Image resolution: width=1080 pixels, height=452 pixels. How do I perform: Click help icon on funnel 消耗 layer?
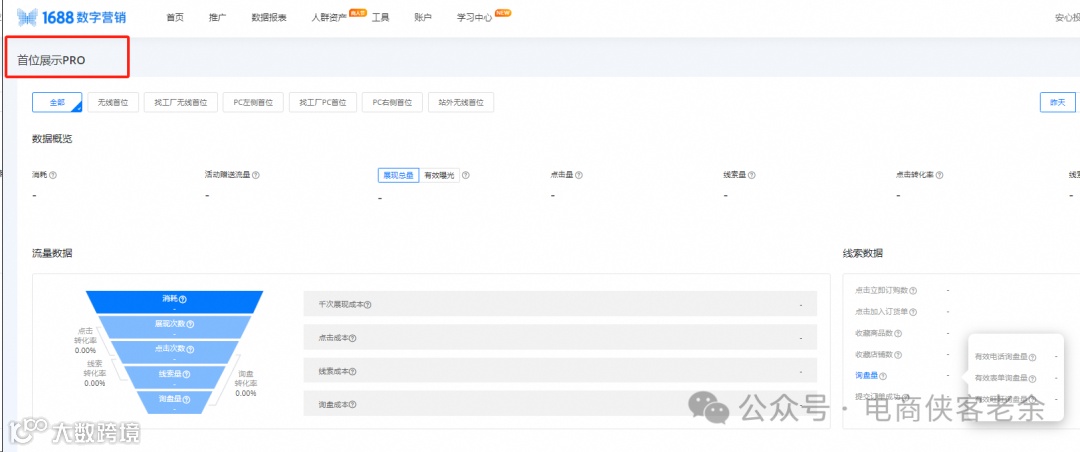(183, 299)
